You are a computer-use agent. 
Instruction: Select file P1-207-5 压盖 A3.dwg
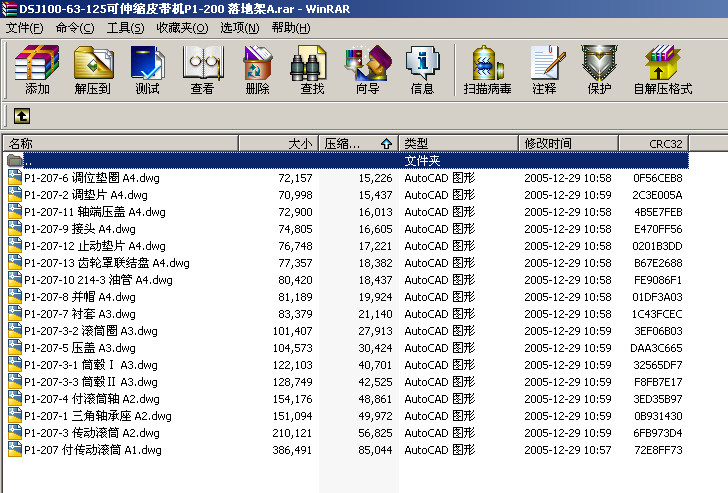(80, 348)
